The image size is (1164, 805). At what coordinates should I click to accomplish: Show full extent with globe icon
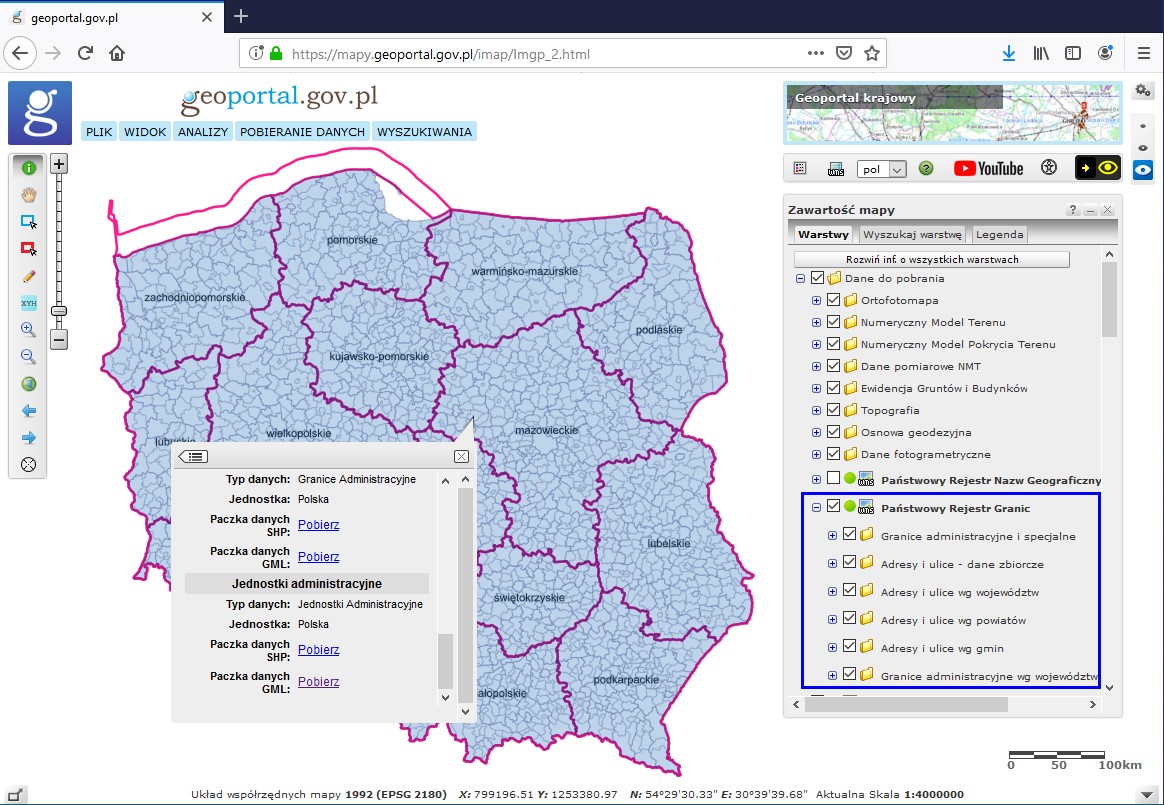pyautogui.click(x=29, y=384)
